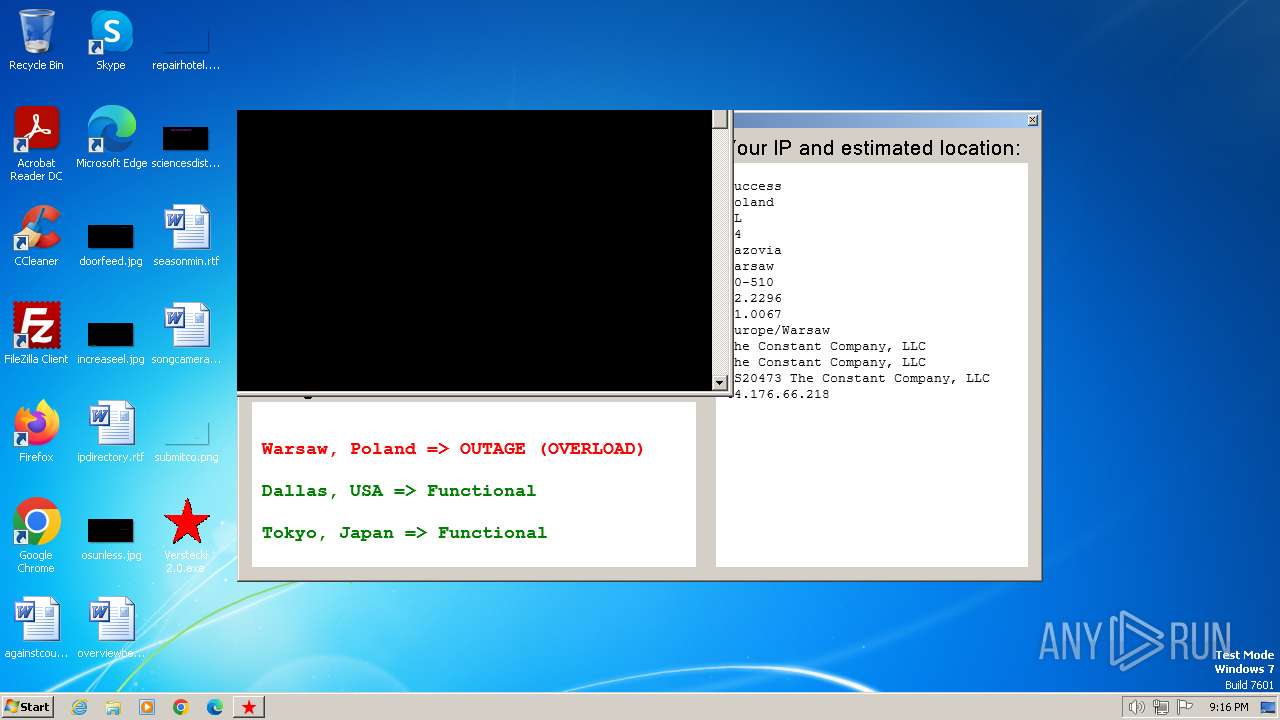Screen dimensions: 1280x720
Task: Open network status tray icon
Action: [x=1161, y=707]
